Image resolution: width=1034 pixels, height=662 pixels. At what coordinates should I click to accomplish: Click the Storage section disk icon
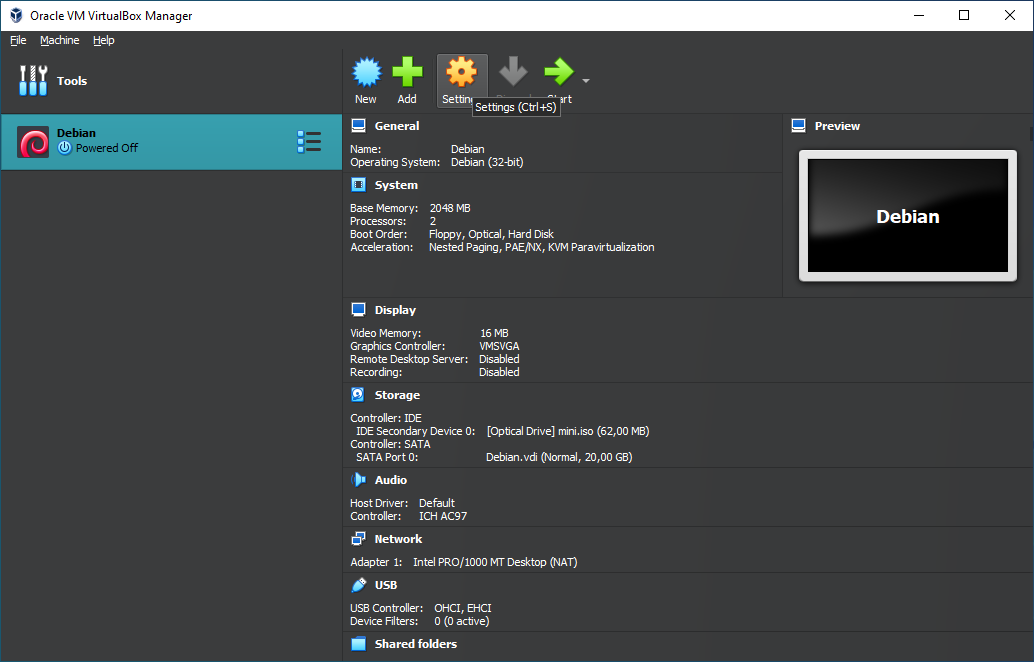[358, 394]
